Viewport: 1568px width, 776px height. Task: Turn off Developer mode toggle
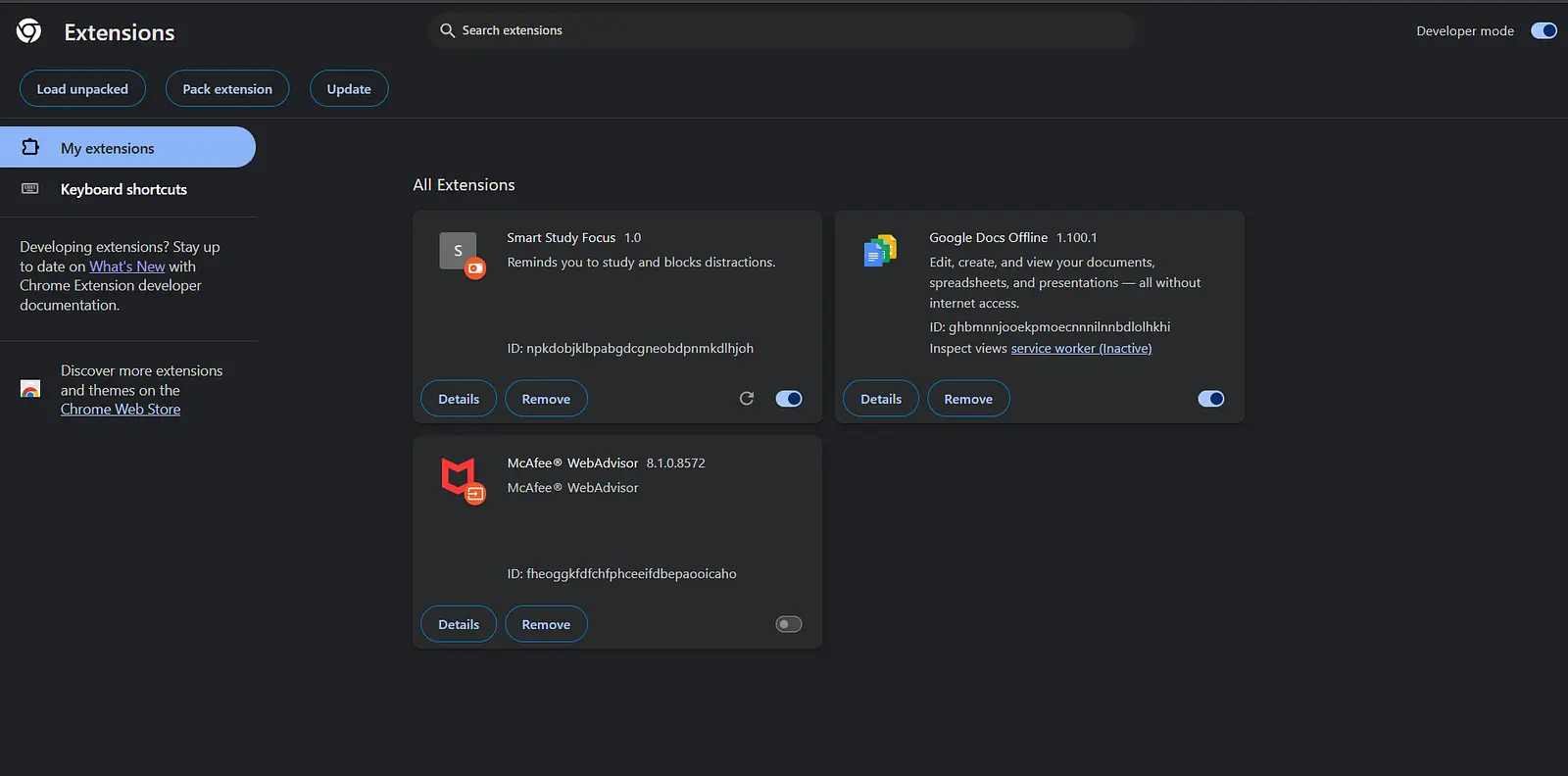point(1543,31)
